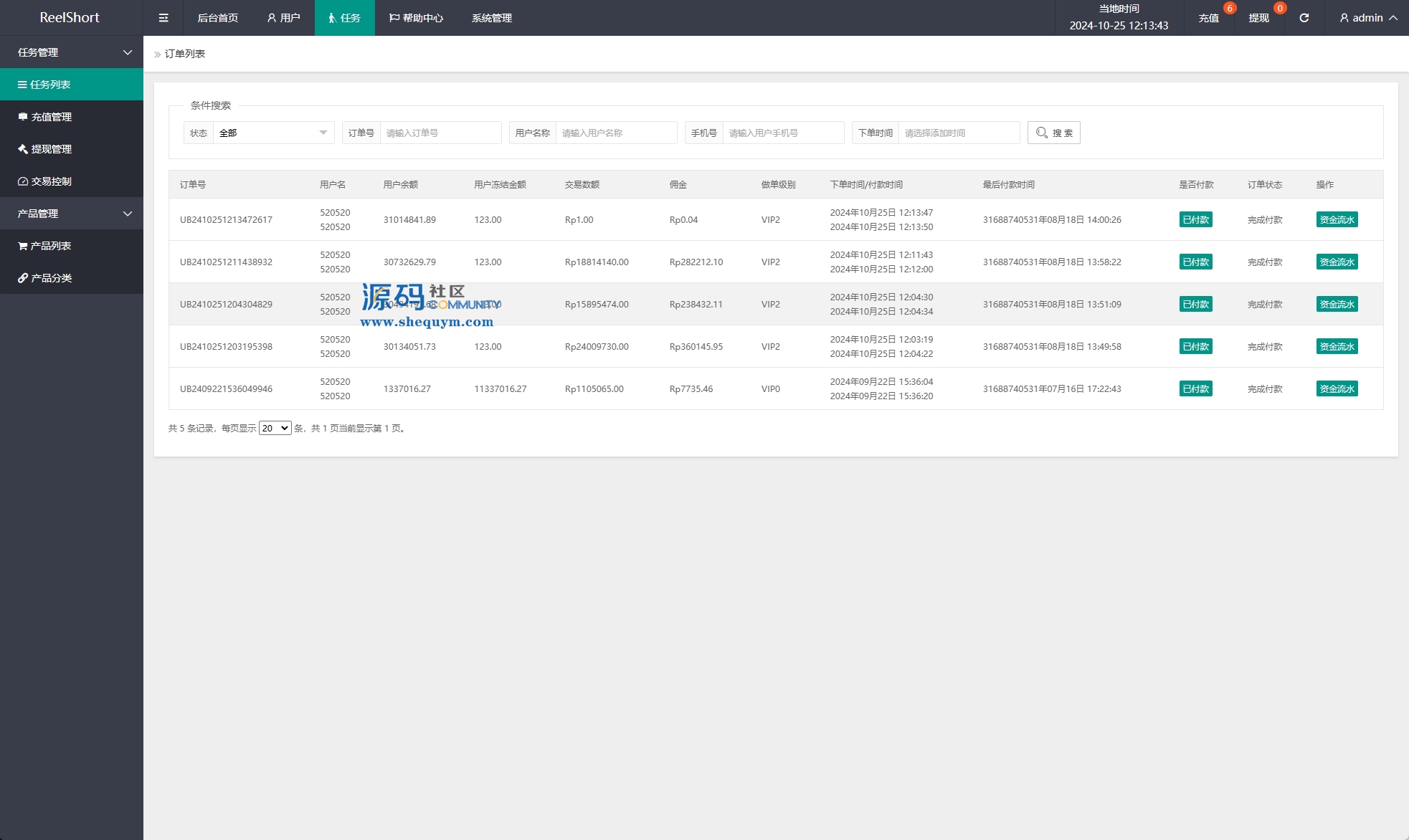Click the 搜索 search button
This screenshot has height=840, width=1409.
pyautogui.click(x=1053, y=133)
